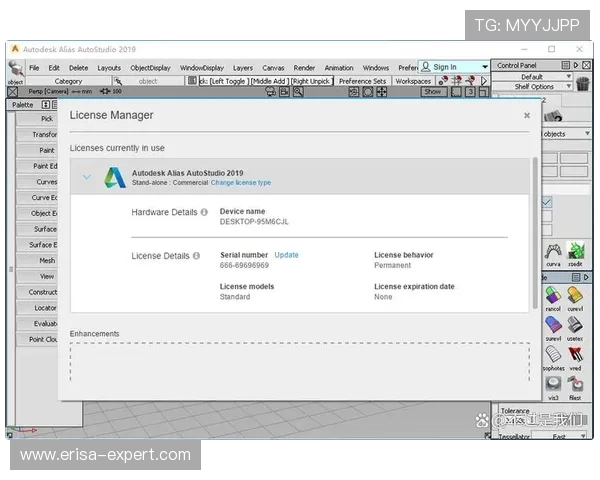Click the rancol shelf icon
Image resolution: width=600 pixels, height=480 pixels.
tap(553, 297)
